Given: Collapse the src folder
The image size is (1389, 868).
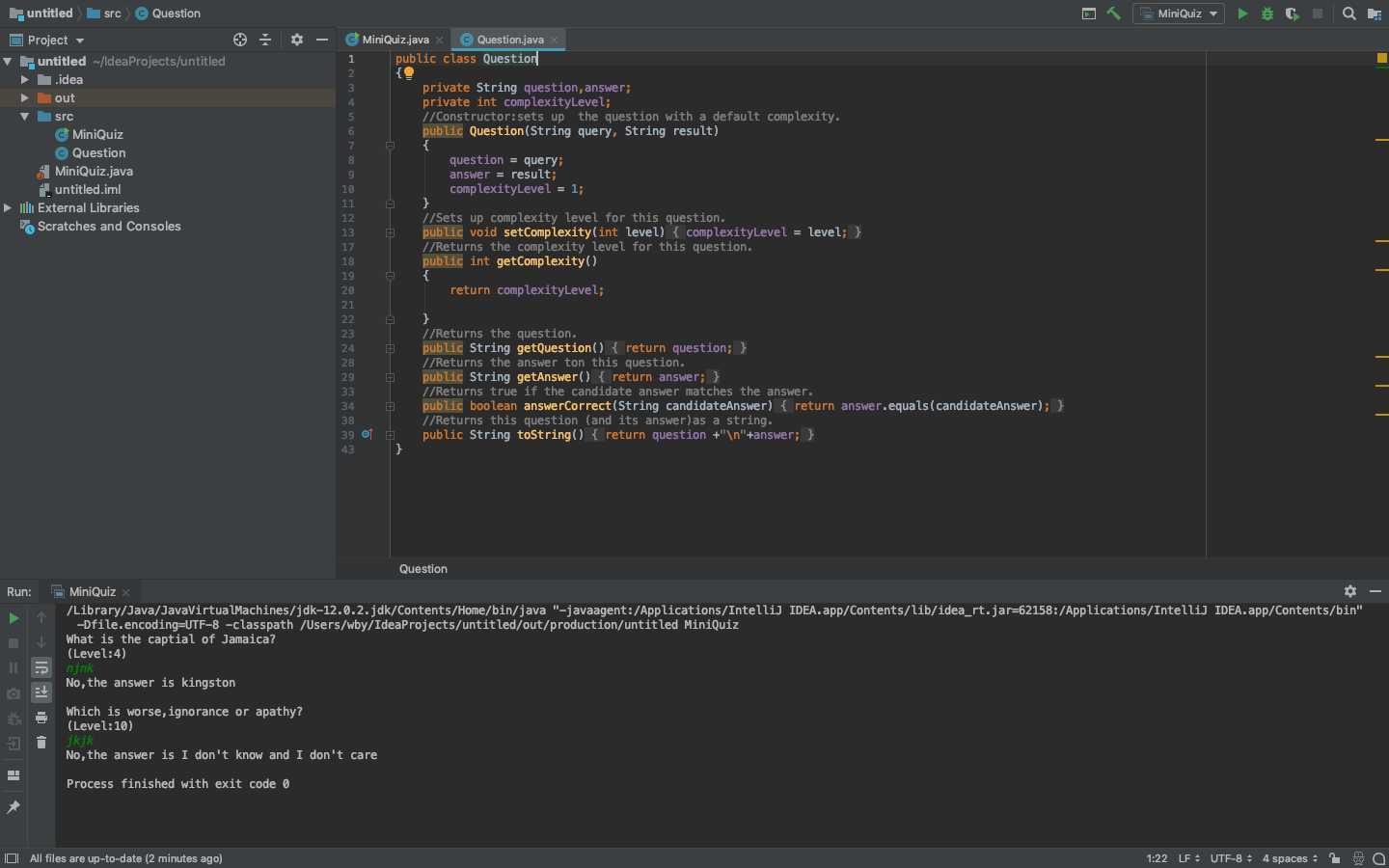Looking at the screenshot, I should point(25,116).
